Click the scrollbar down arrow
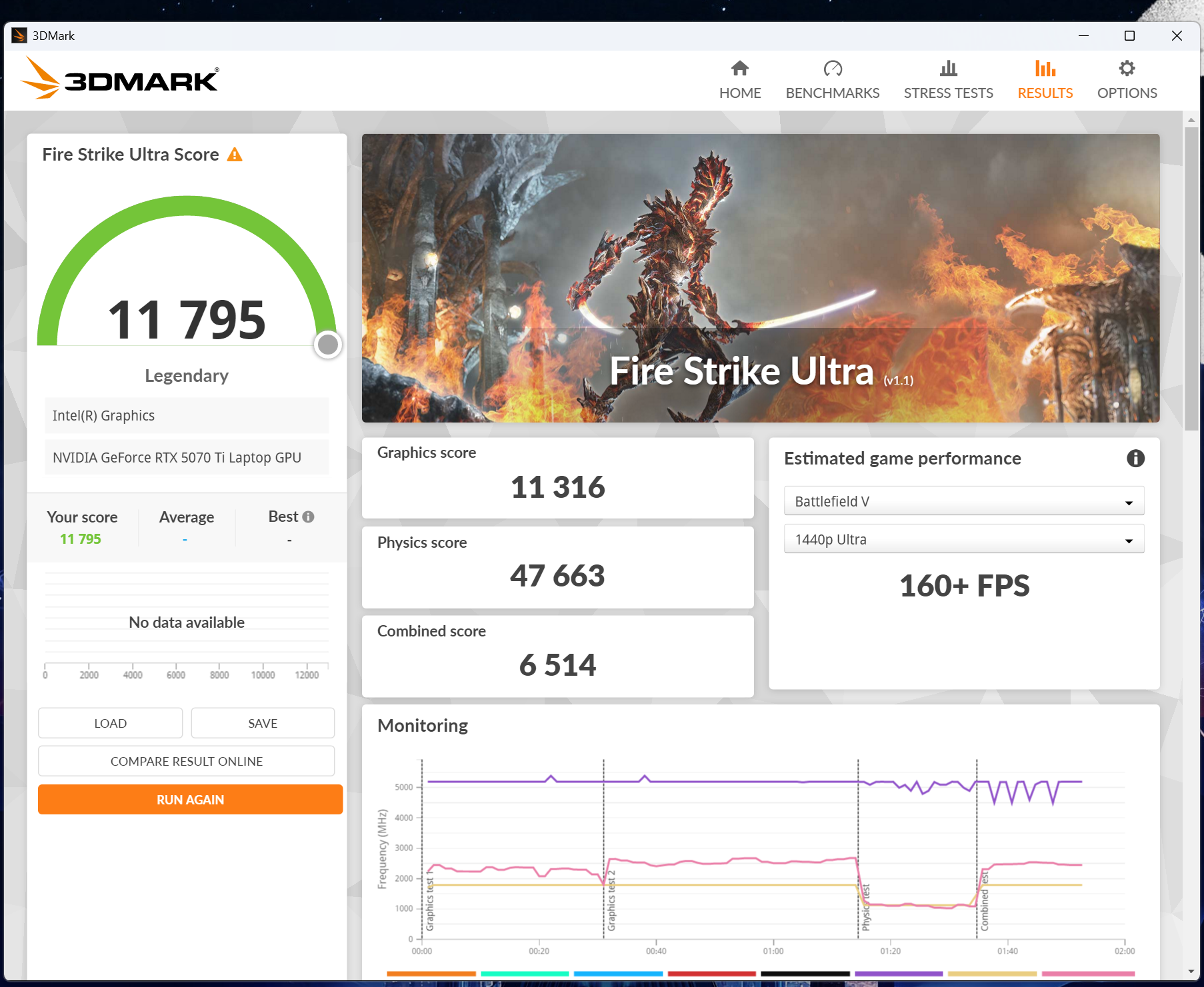 point(1191,972)
